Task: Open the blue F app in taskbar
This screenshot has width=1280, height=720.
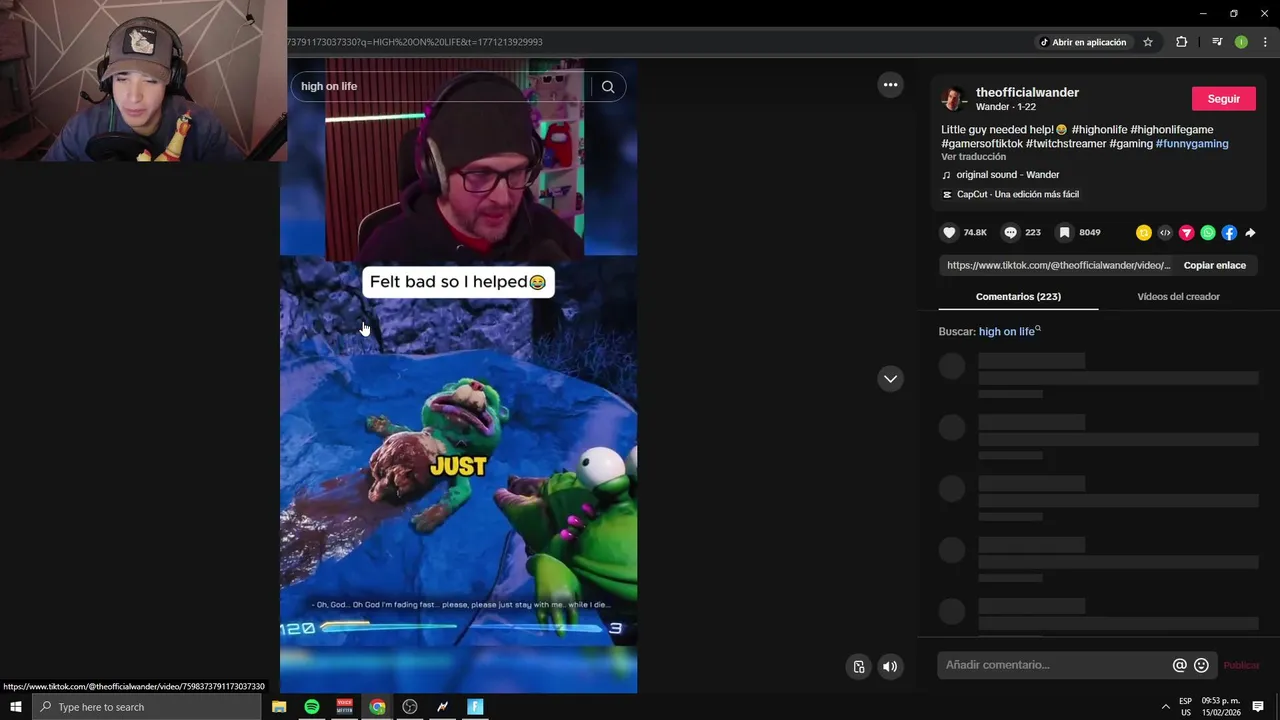Action: tap(476, 707)
